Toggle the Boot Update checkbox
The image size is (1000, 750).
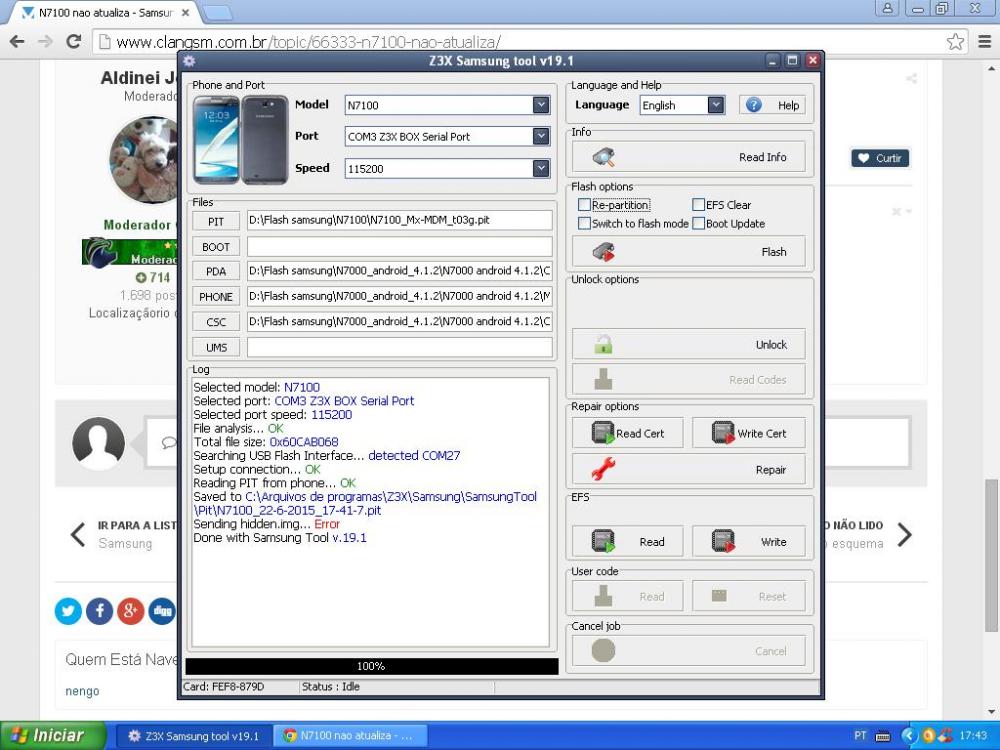[x=698, y=223]
